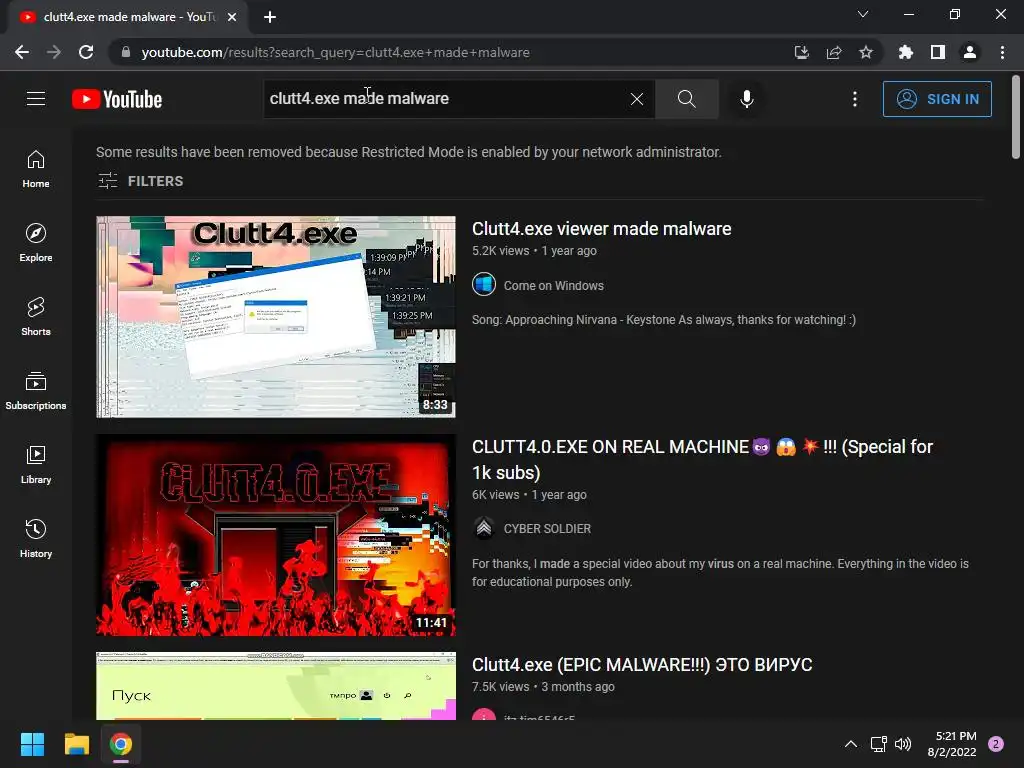This screenshot has height=768, width=1024.
Task: Open Explore in the sidebar
Action: pyautogui.click(x=36, y=243)
